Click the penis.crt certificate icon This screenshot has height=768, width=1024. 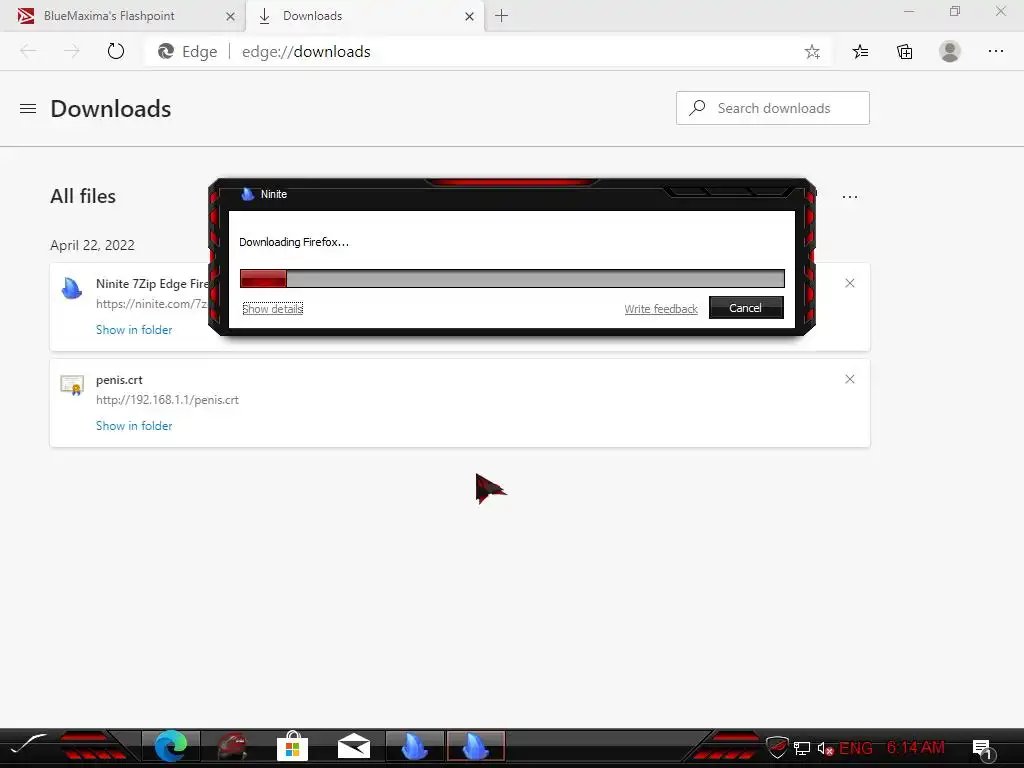72,385
